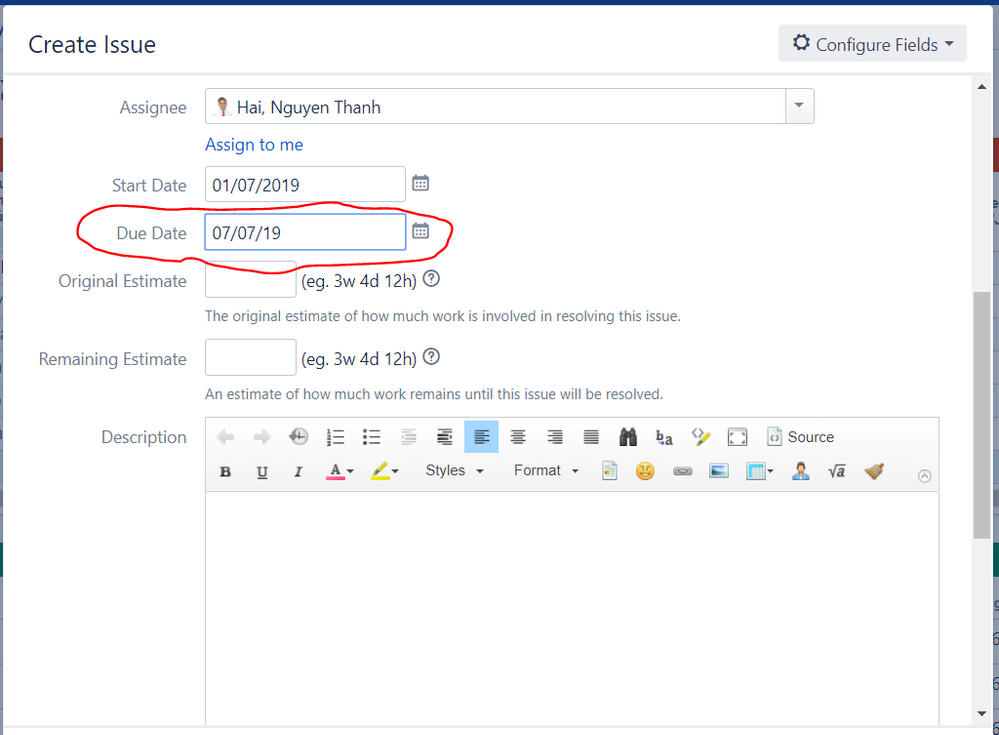Click the Undo arrow in editor toolbar
The image size is (999, 735).
(226, 437)
